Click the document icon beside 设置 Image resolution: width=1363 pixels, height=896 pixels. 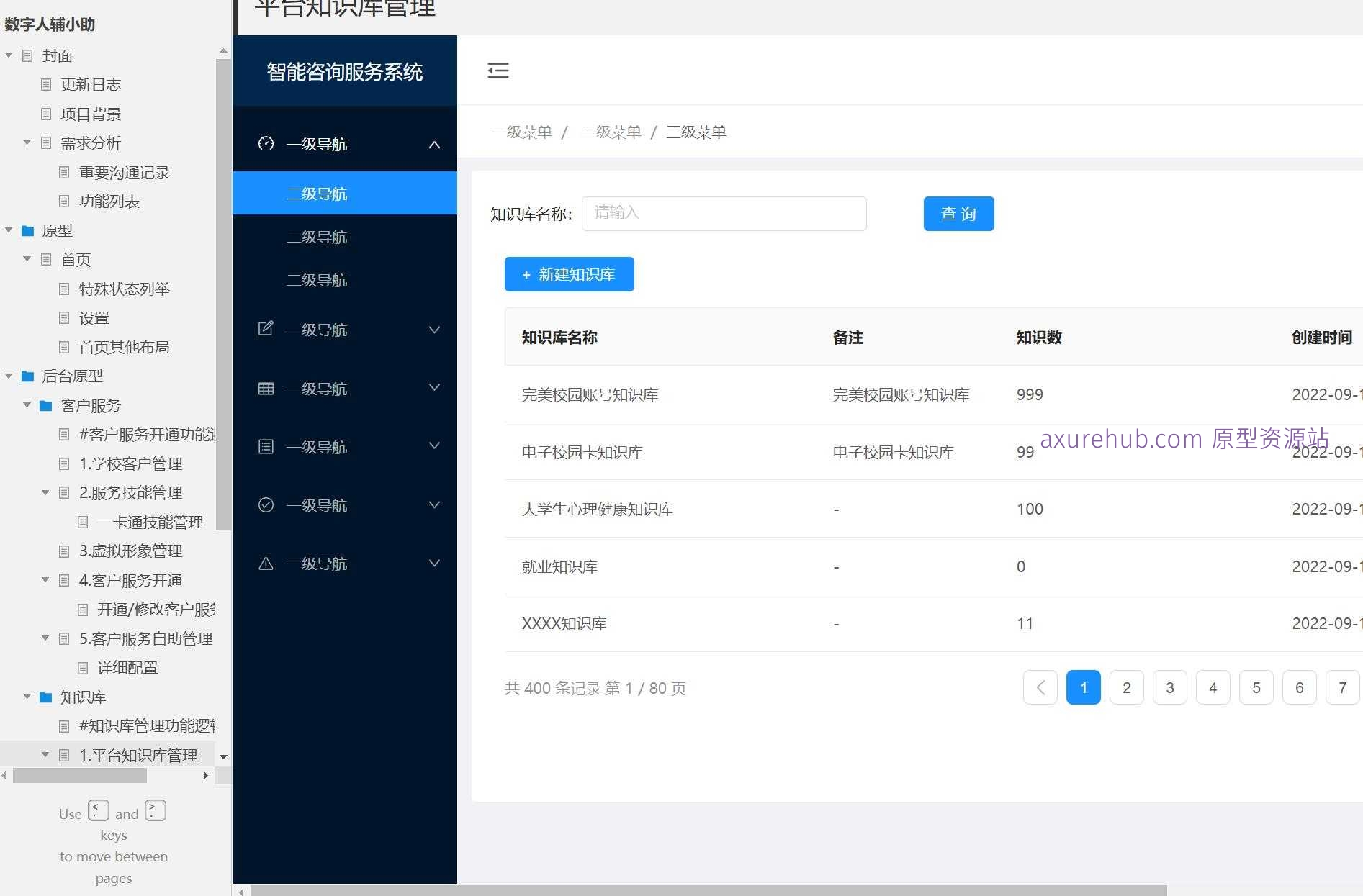point(64,317)
